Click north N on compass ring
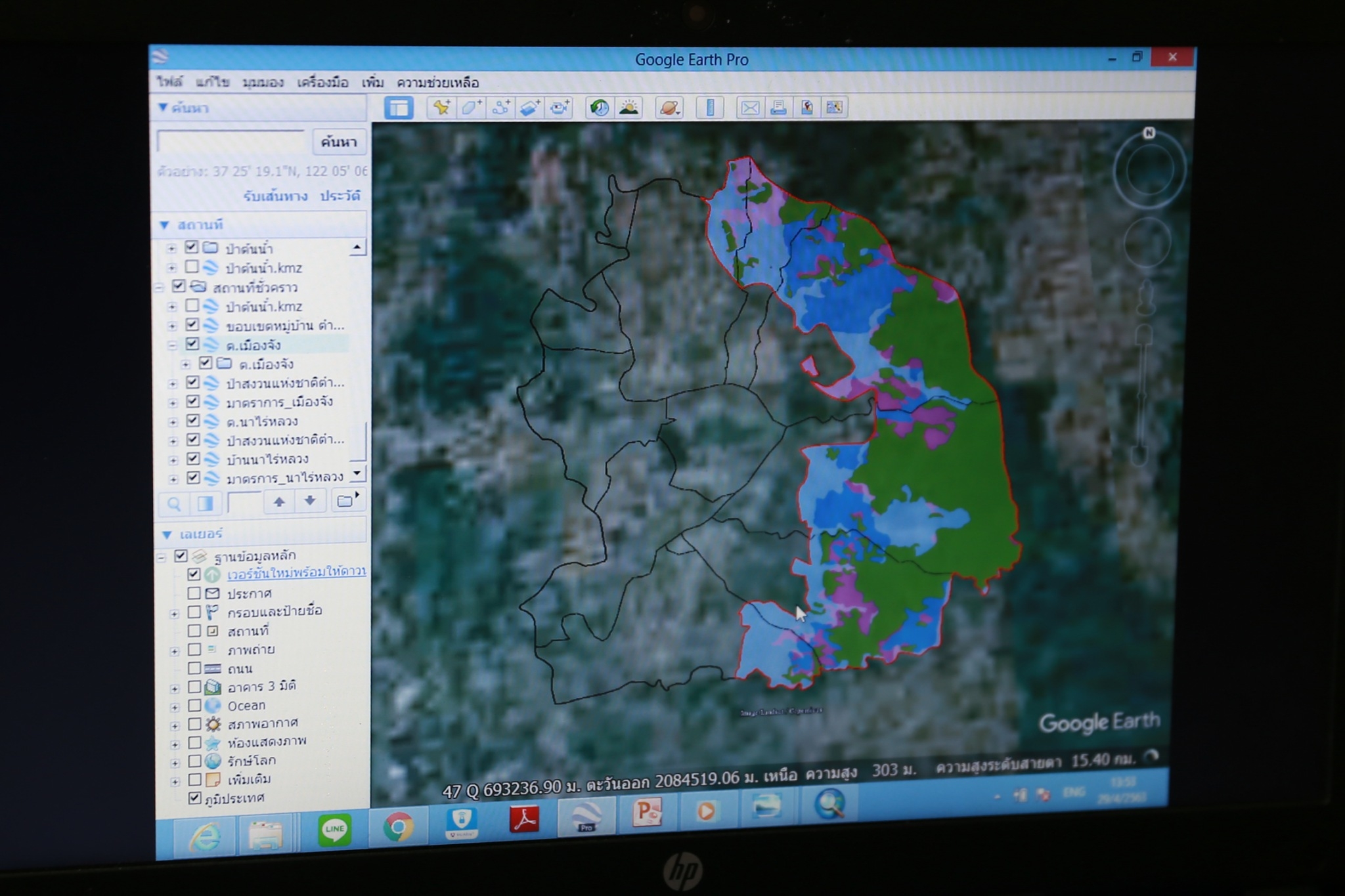1345x896 pixels. 1149,133
